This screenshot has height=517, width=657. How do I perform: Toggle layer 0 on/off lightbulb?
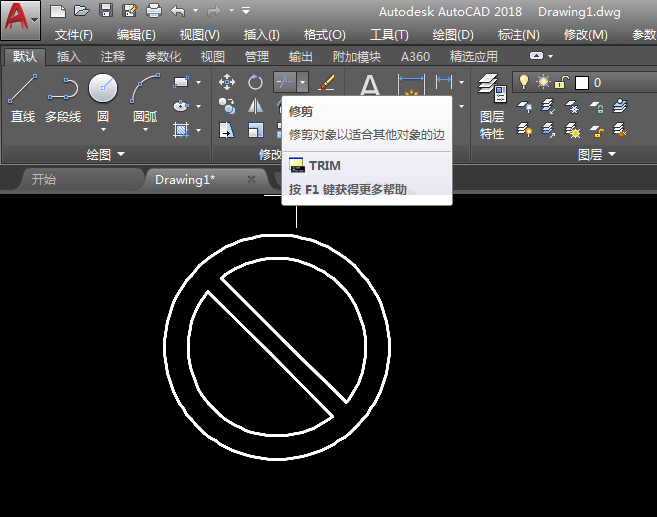(523, 82)
